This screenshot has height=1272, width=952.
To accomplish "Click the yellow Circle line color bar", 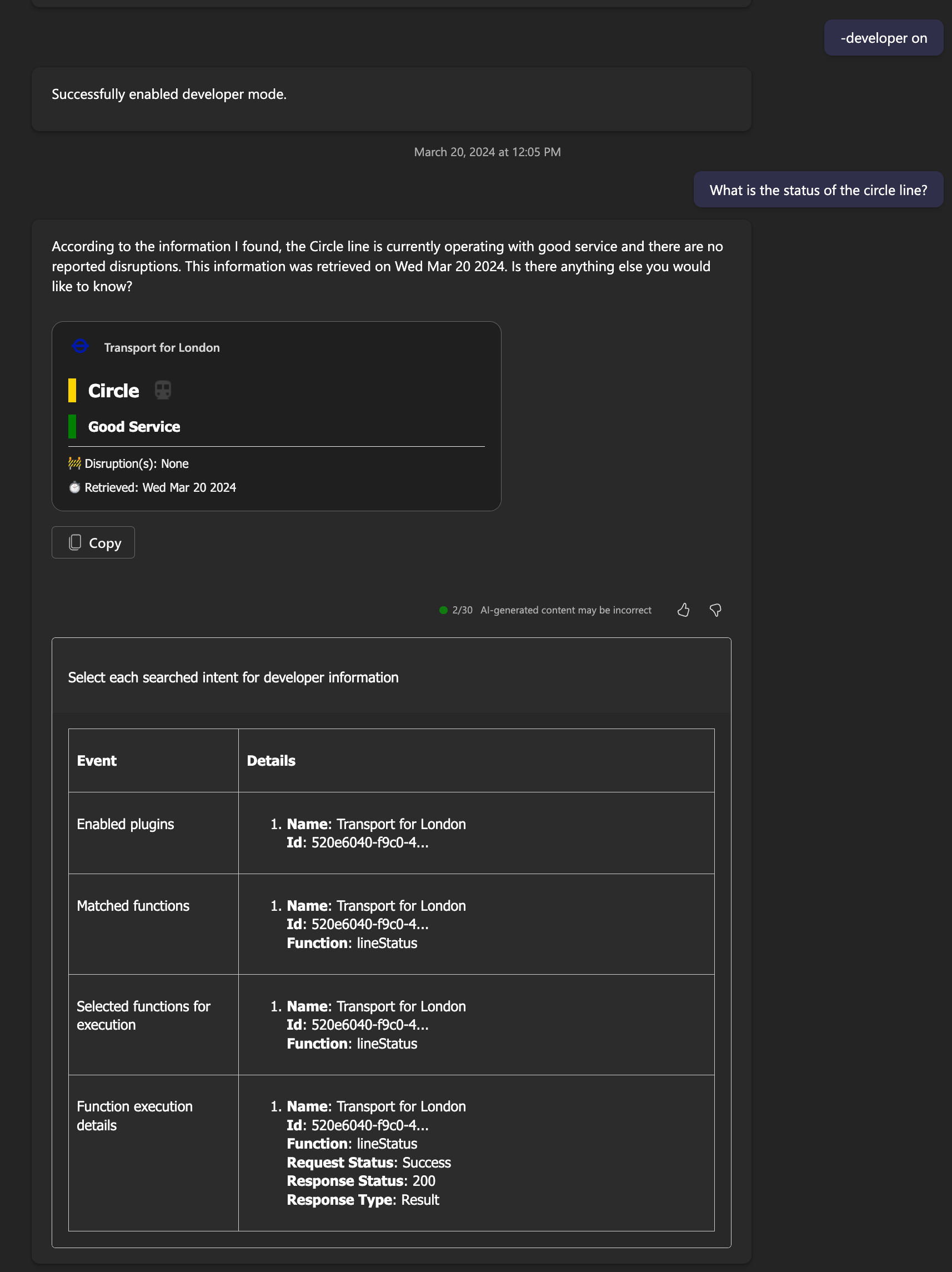I will click(x=72, y=390).
